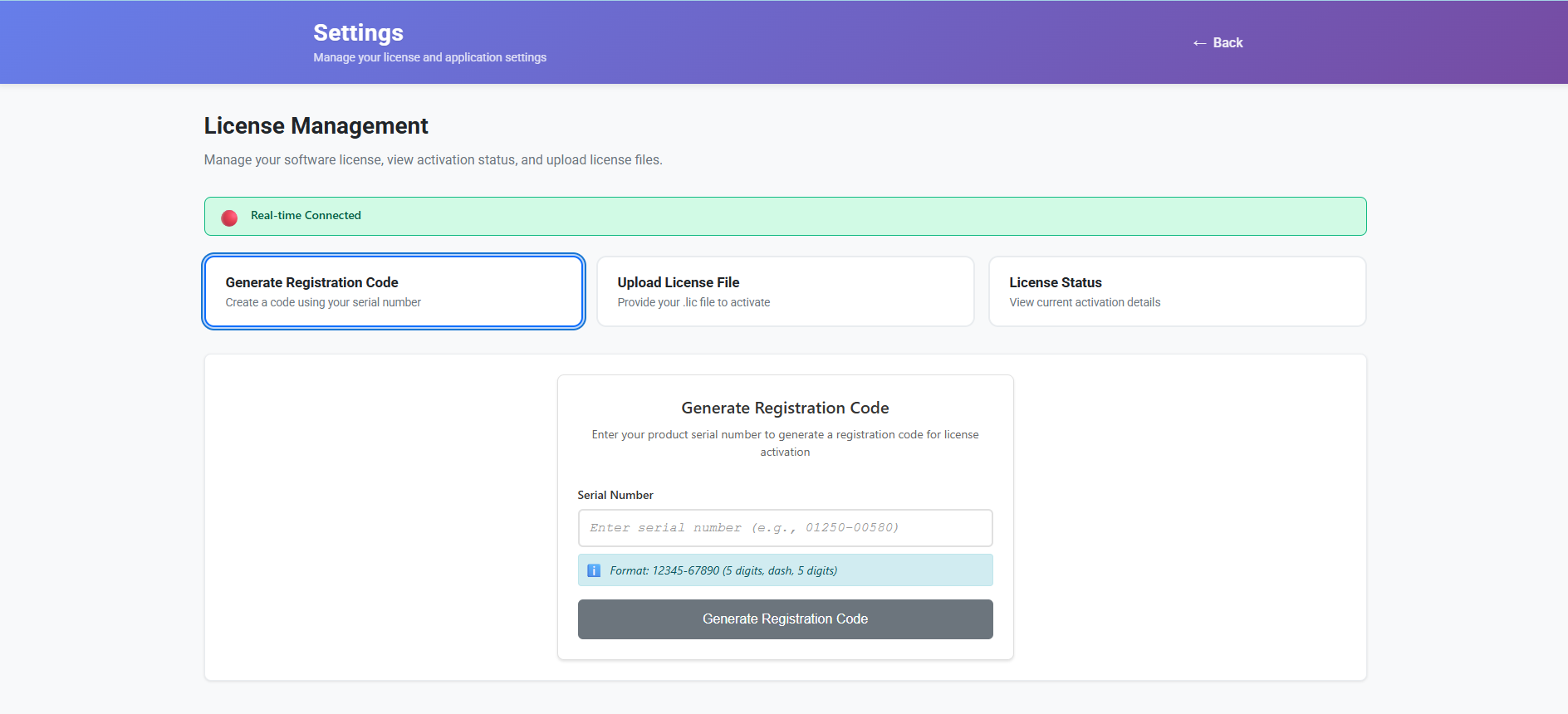This screenshot has height=714, width=1568.
Task: Open the License Status tab
Action: tap(1177, 291)
